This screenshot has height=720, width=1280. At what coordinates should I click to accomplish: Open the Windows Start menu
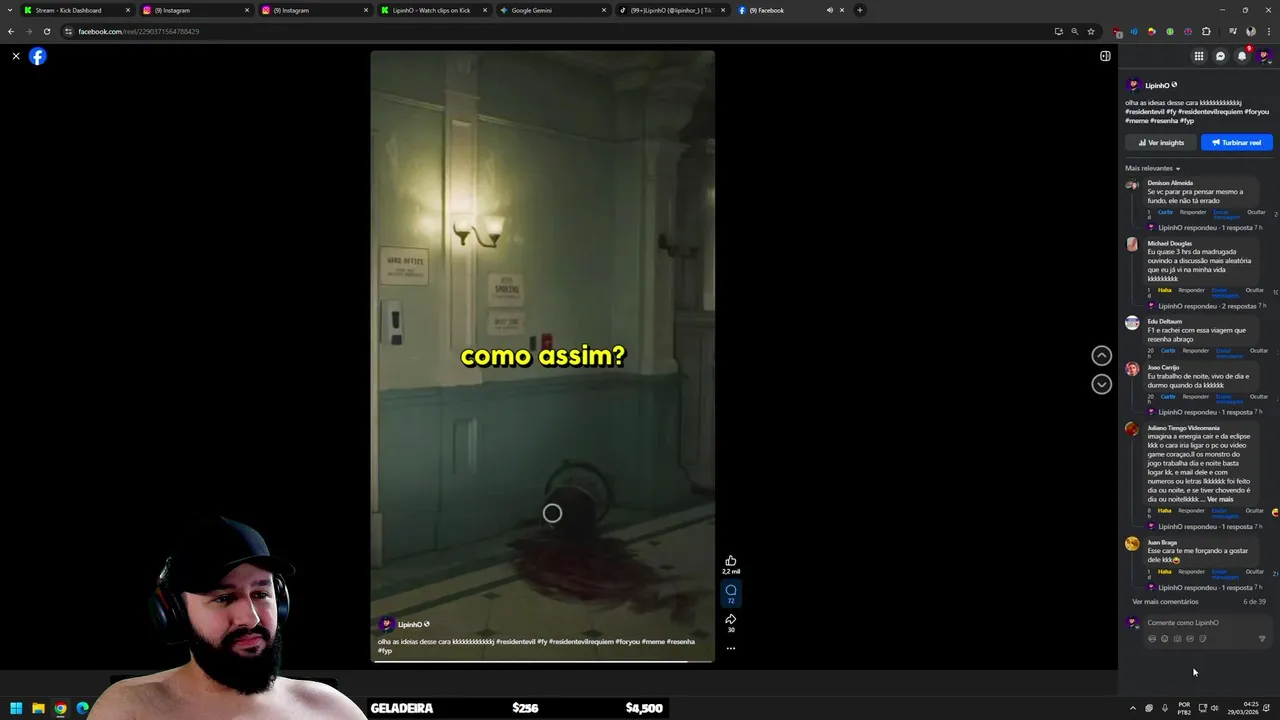click(x=16, y=708)
